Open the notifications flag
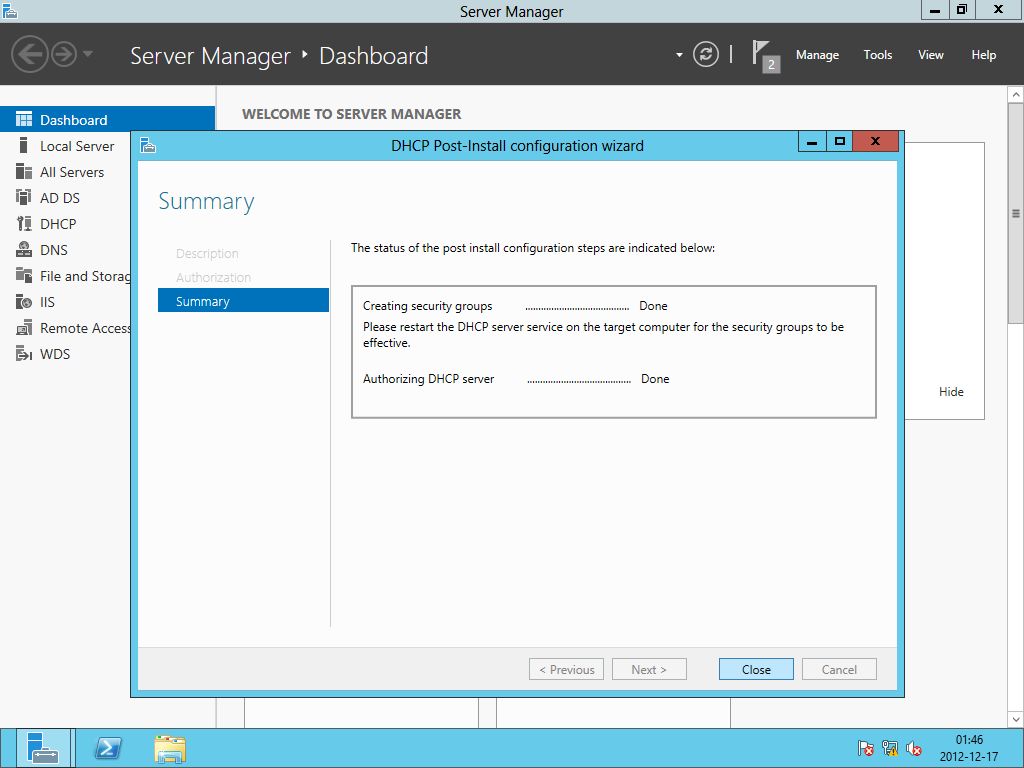Viewport: 1024px width, 768px height. tap(765, 56)
